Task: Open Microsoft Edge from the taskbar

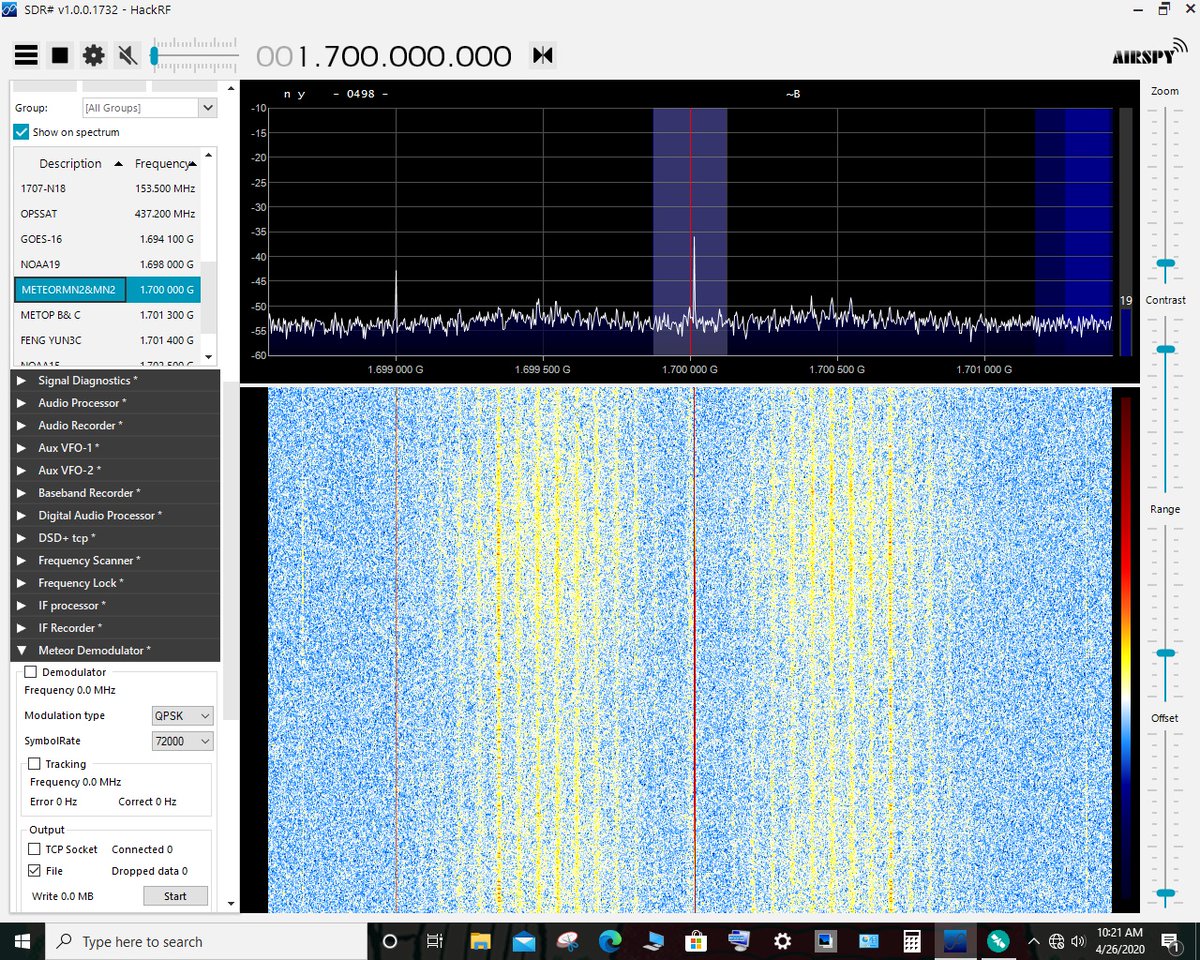Action: click(610, 941)
